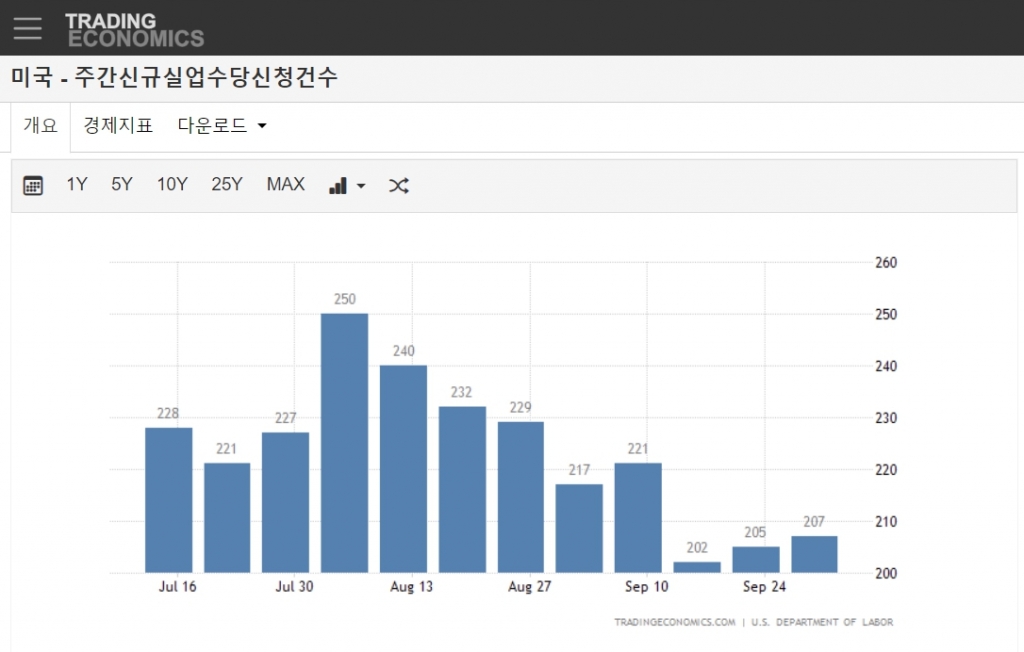
Task: Click the bar labeled 240
Action: tap(403, 468)
